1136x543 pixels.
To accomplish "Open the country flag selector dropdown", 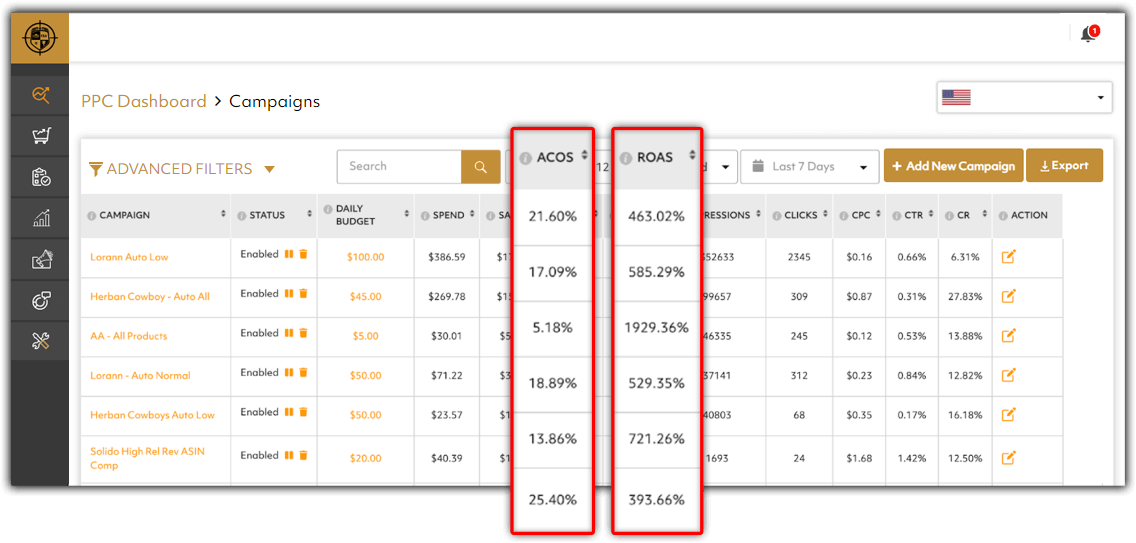I will tap(1024, 97).
